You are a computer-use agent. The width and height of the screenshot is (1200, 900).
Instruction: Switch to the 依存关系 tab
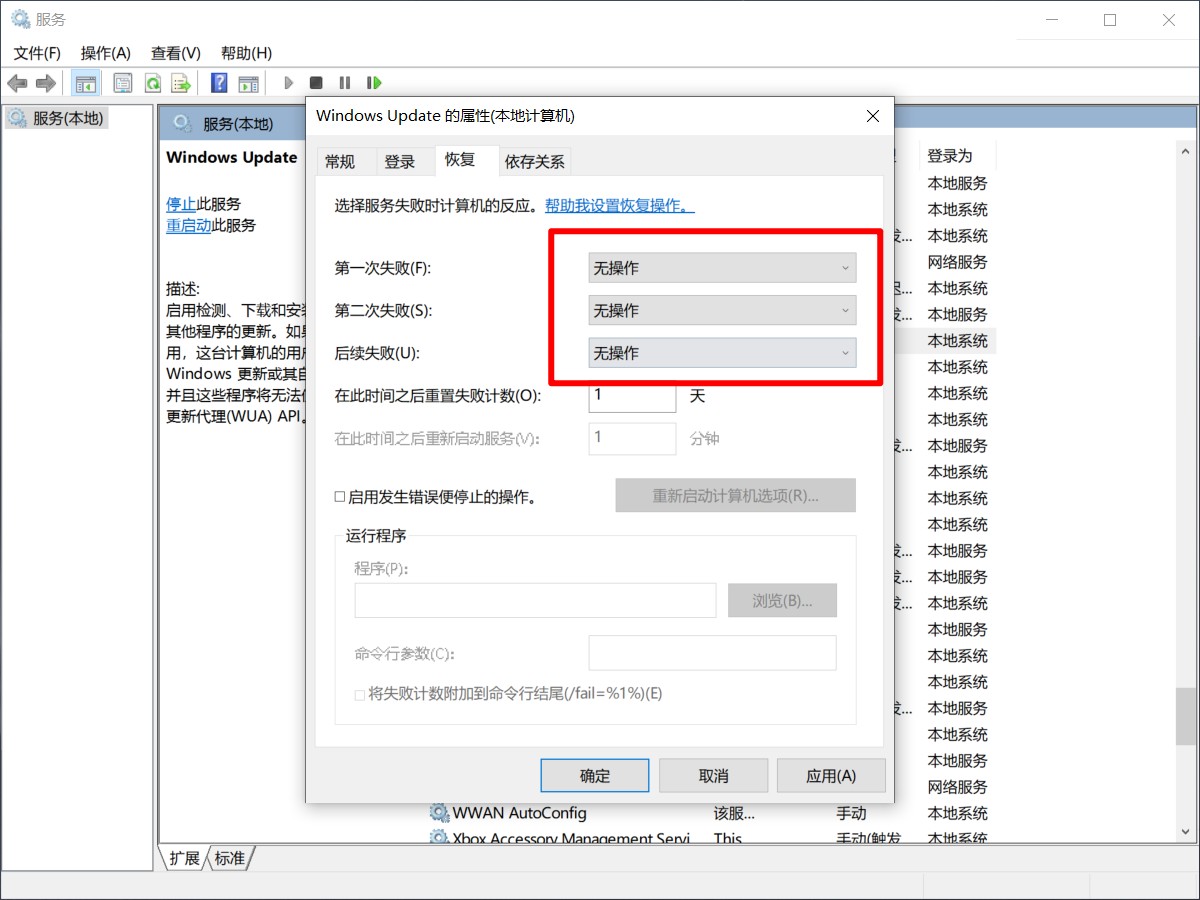click(x=535, y=161)
